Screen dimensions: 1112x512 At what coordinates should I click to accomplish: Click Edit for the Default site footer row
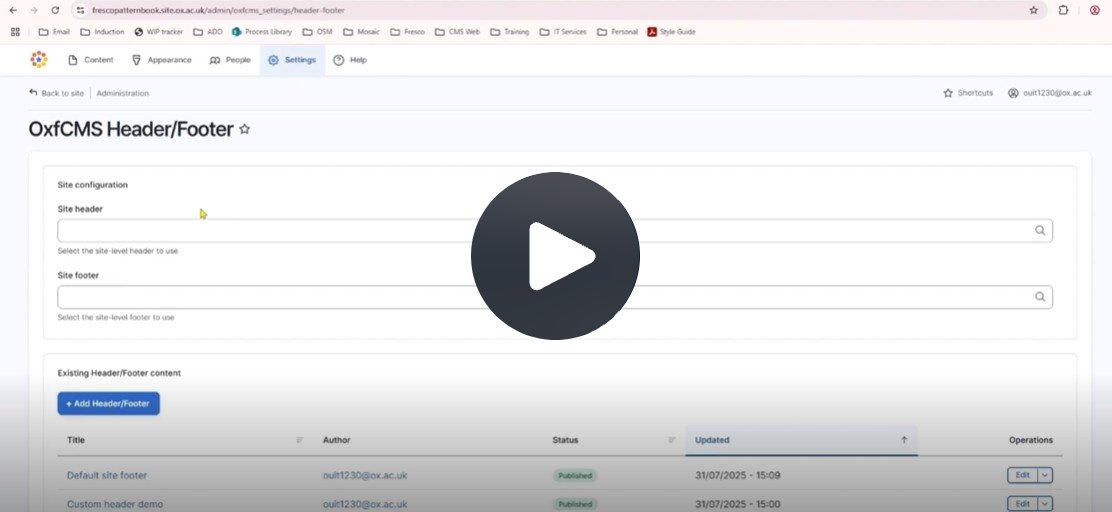pyautogui.click(x=1023, y=475)
